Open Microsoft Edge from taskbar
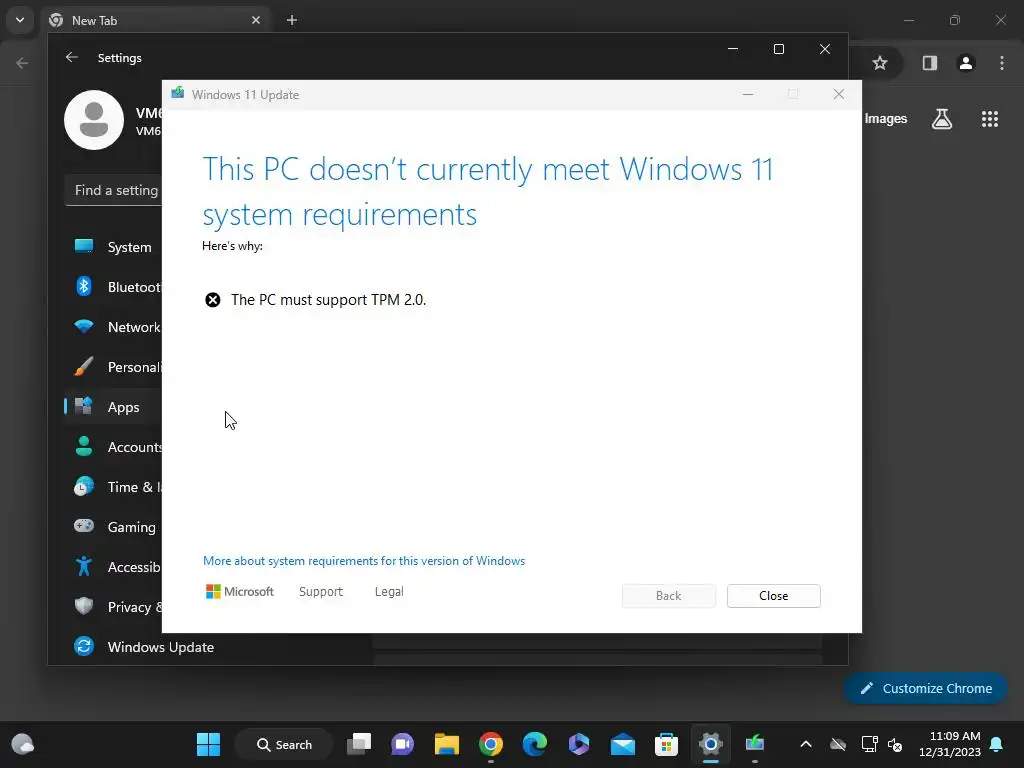This screenshot has width=1024, height=768. pos(535,744)
